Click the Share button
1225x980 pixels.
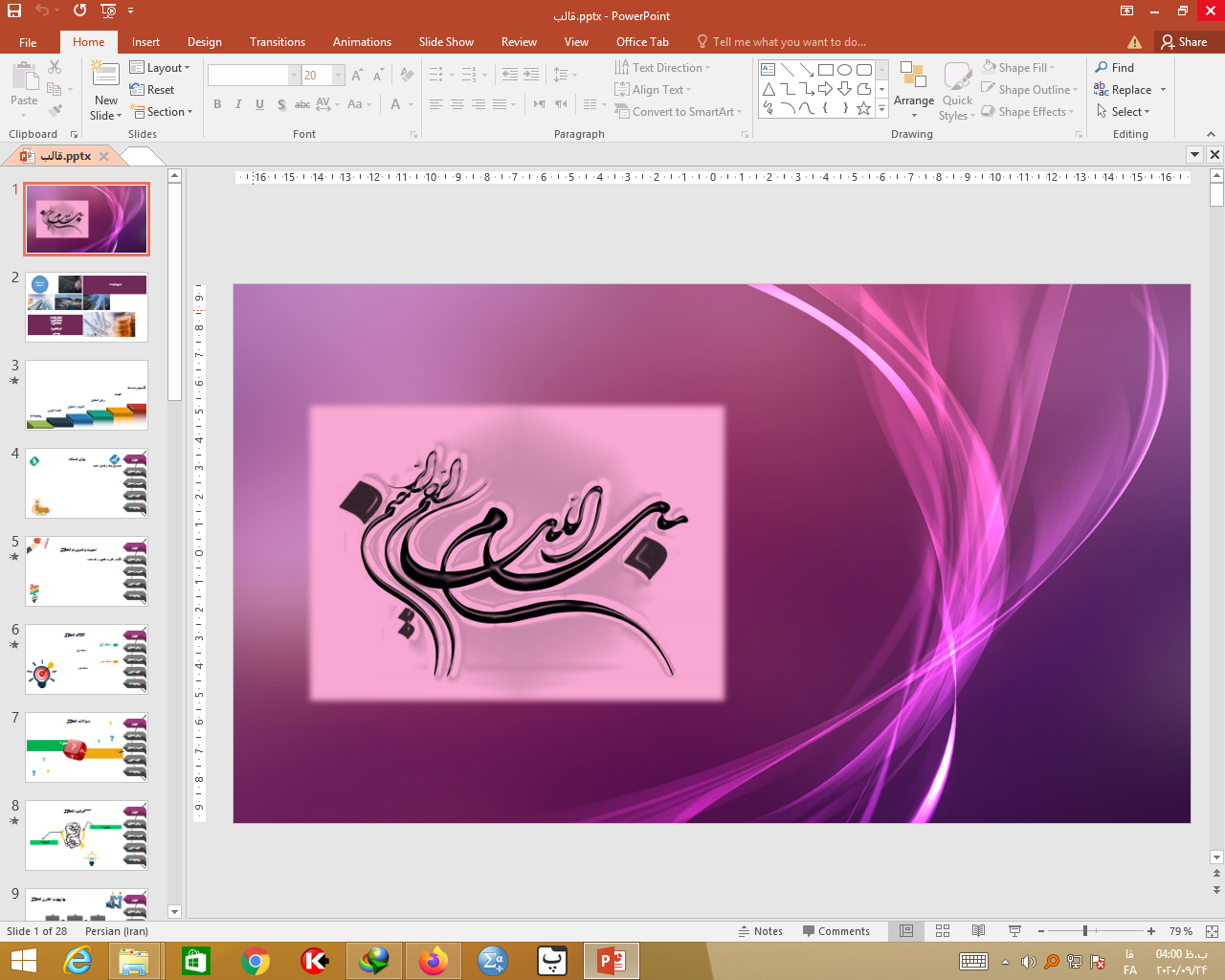click(x=1183, y=42)
